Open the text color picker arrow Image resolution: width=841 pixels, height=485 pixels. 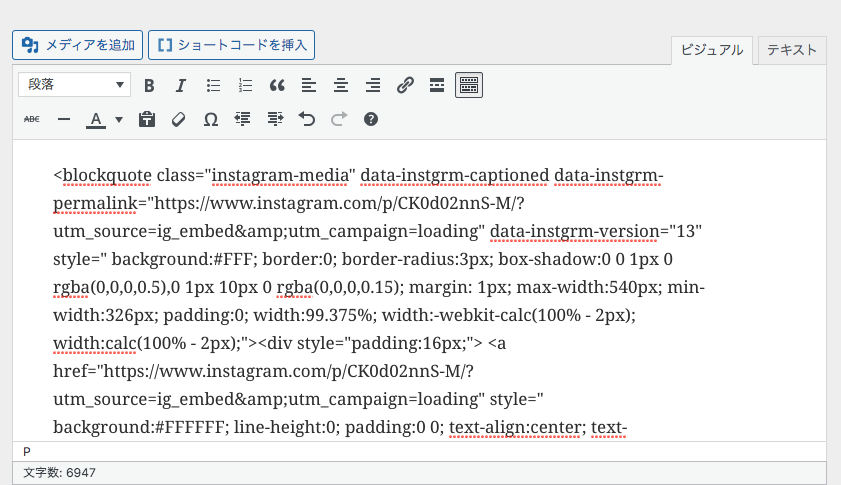(119, 119)
